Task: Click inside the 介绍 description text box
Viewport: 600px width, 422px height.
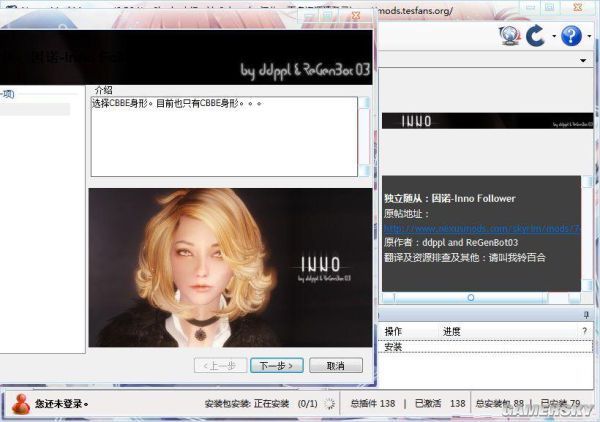Action: [224, 137]
